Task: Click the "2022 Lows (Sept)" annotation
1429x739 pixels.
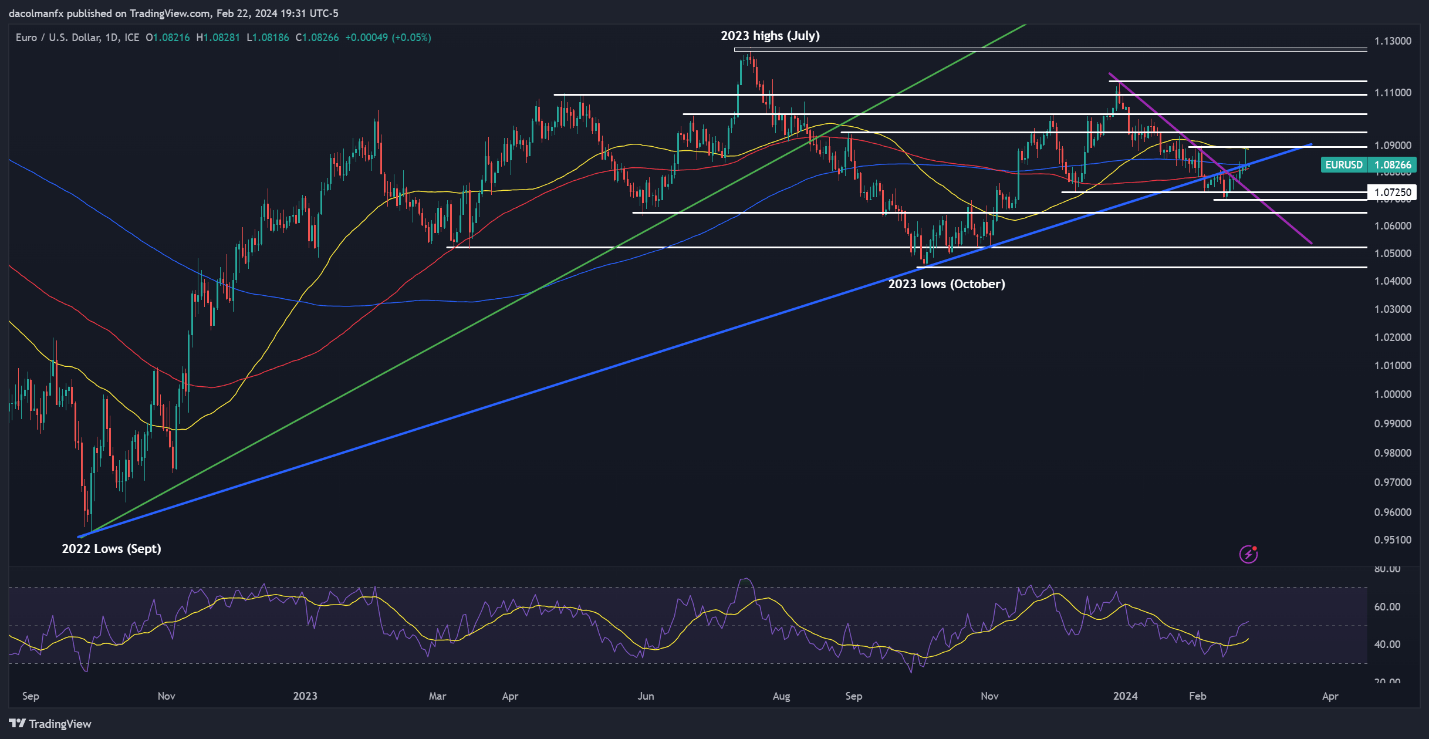Action: 111,549
